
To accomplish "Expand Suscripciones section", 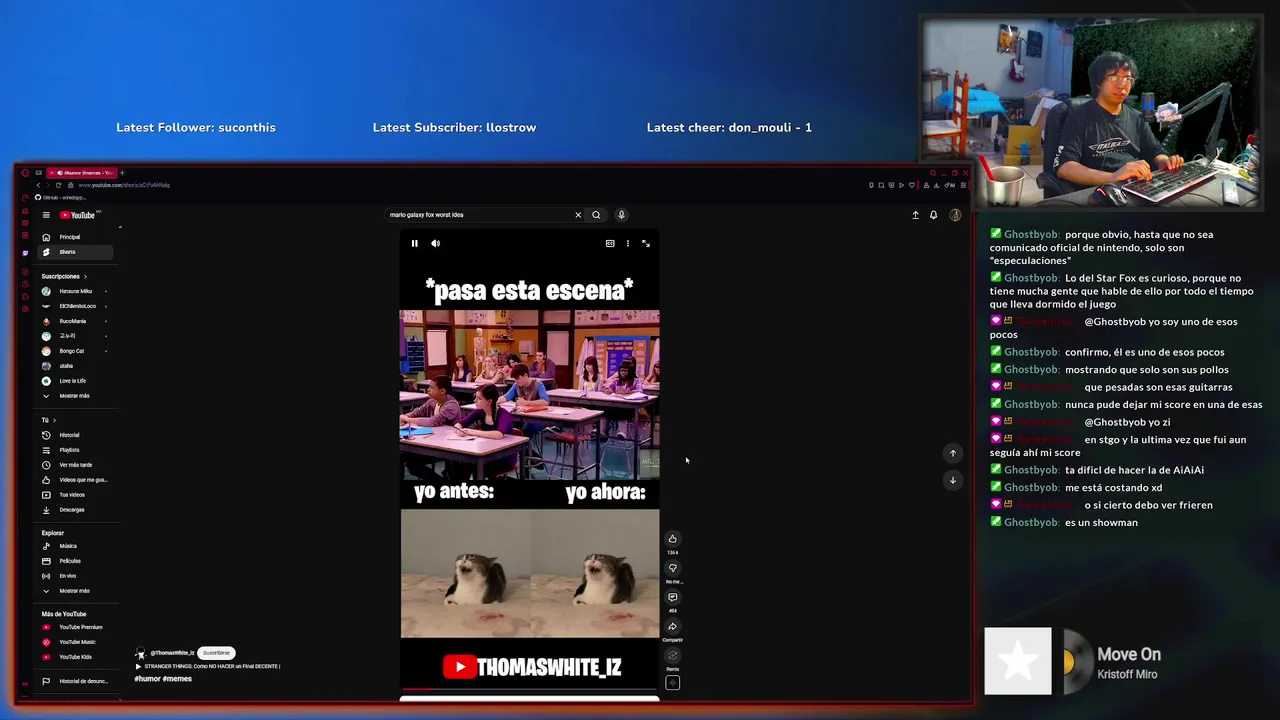I will [x=64, y=276].
